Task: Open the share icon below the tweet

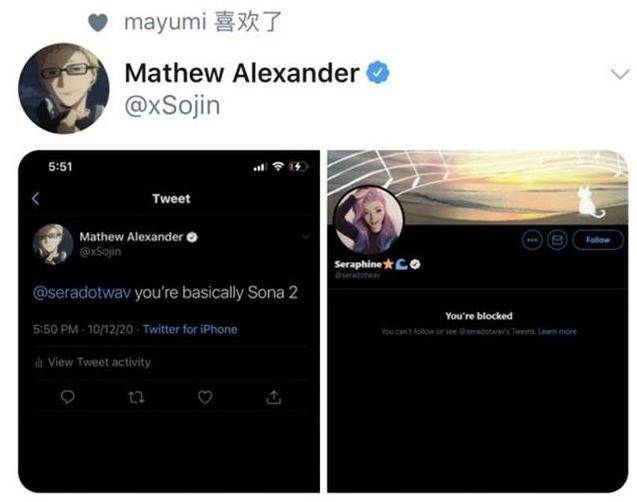Action: click(x=274, y=397)
